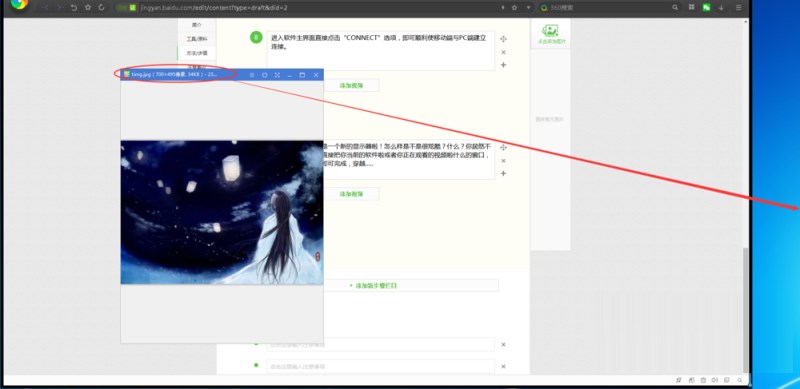
Task: Open the browser hamburger main menu
Action: coord(738,8)
